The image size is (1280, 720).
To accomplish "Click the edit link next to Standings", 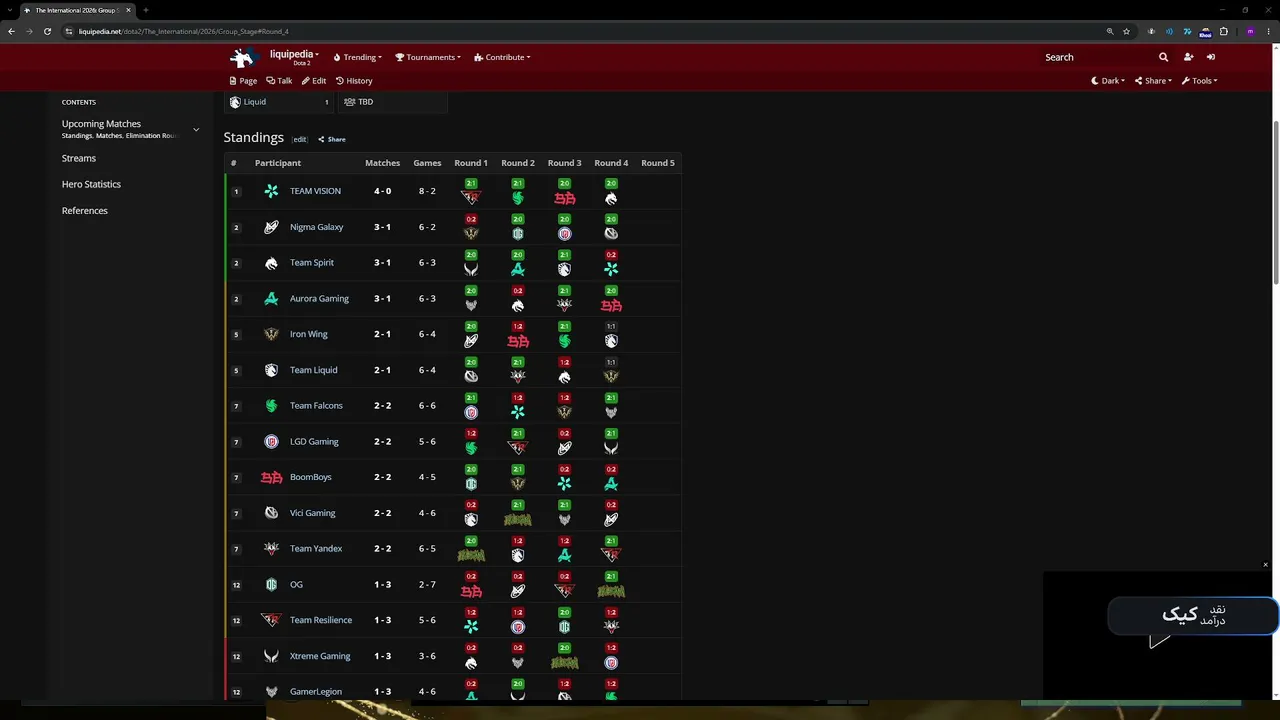I will (300, 139).
